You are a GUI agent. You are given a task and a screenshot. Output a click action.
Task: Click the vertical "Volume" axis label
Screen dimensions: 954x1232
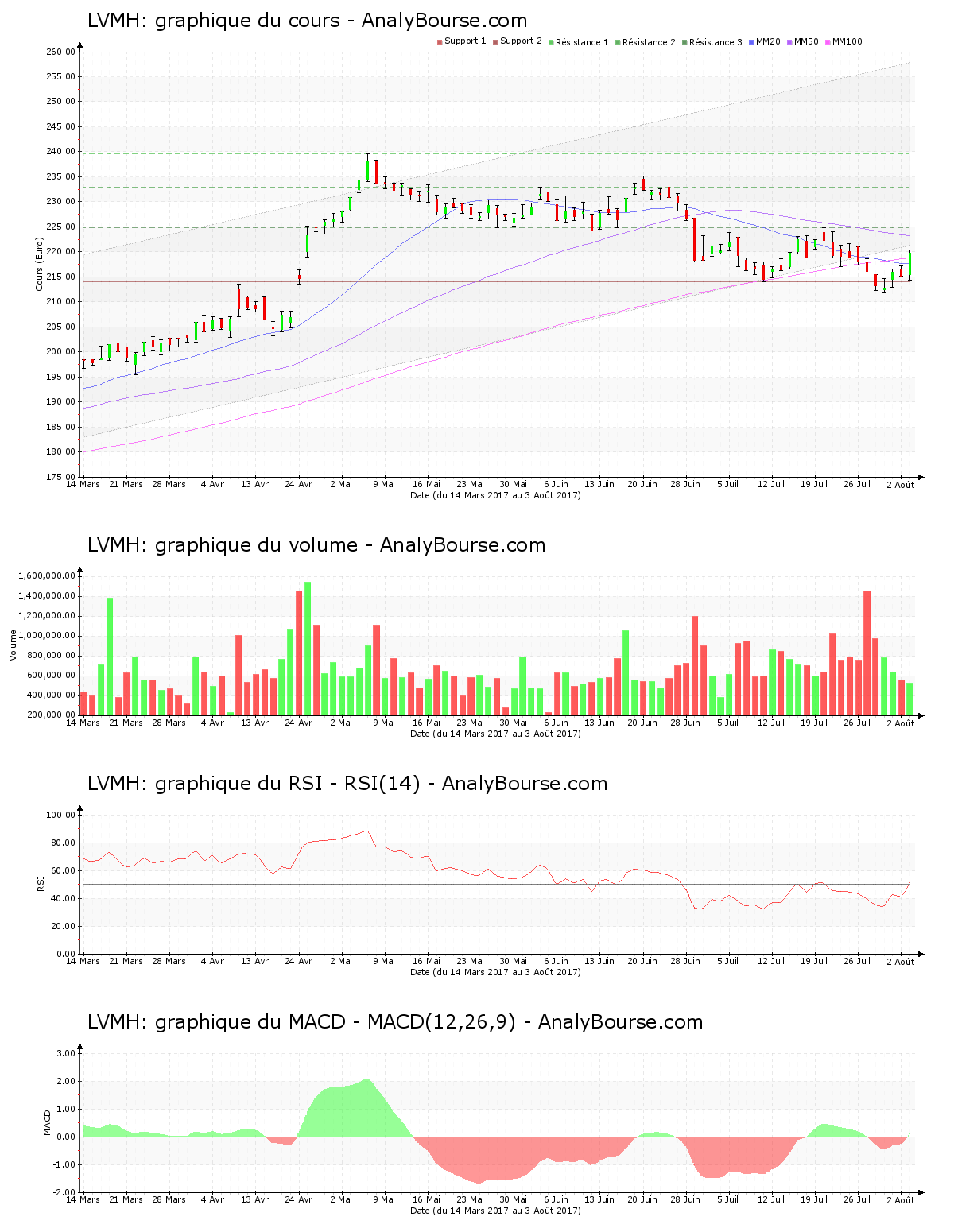13,645
